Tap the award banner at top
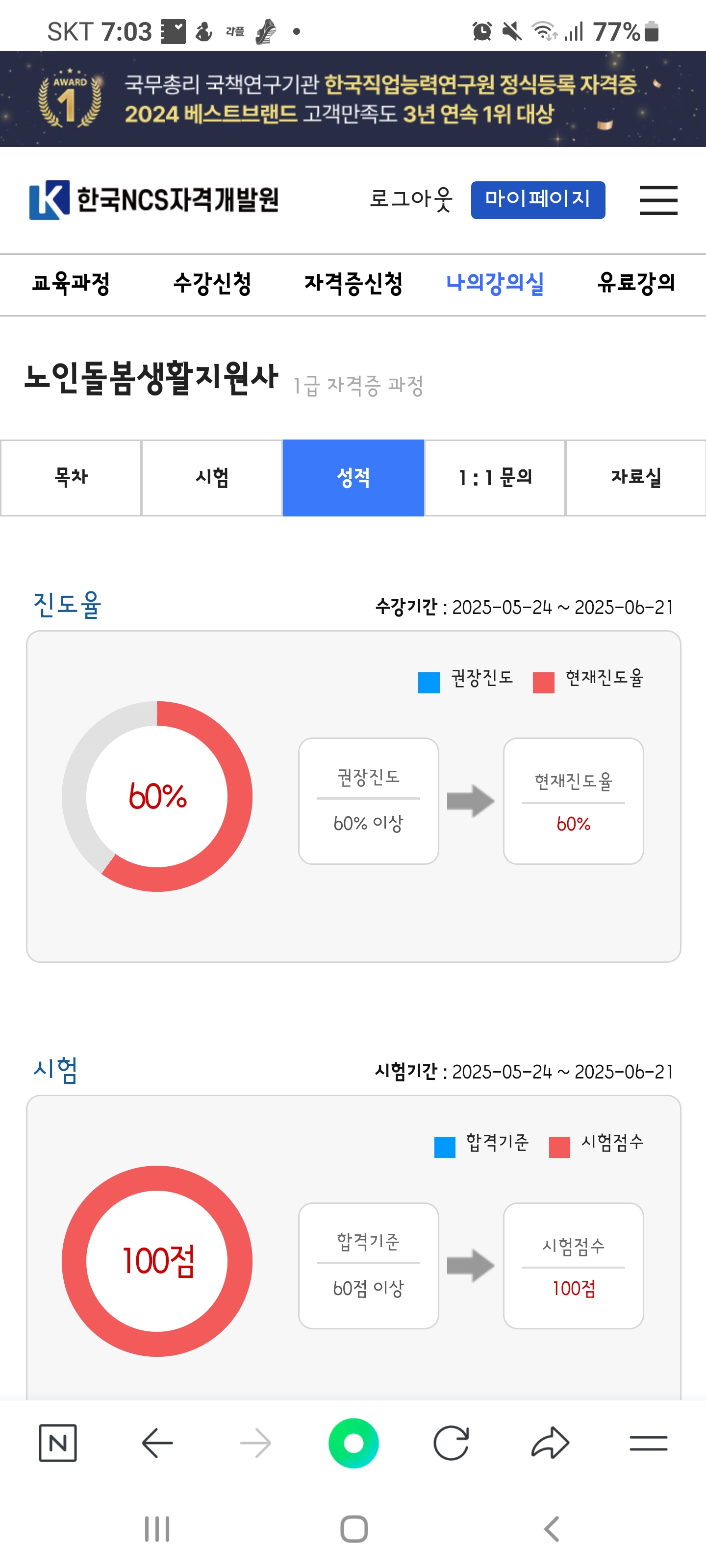The height and width of the screenshot is (1568, 706). [353, 98]
